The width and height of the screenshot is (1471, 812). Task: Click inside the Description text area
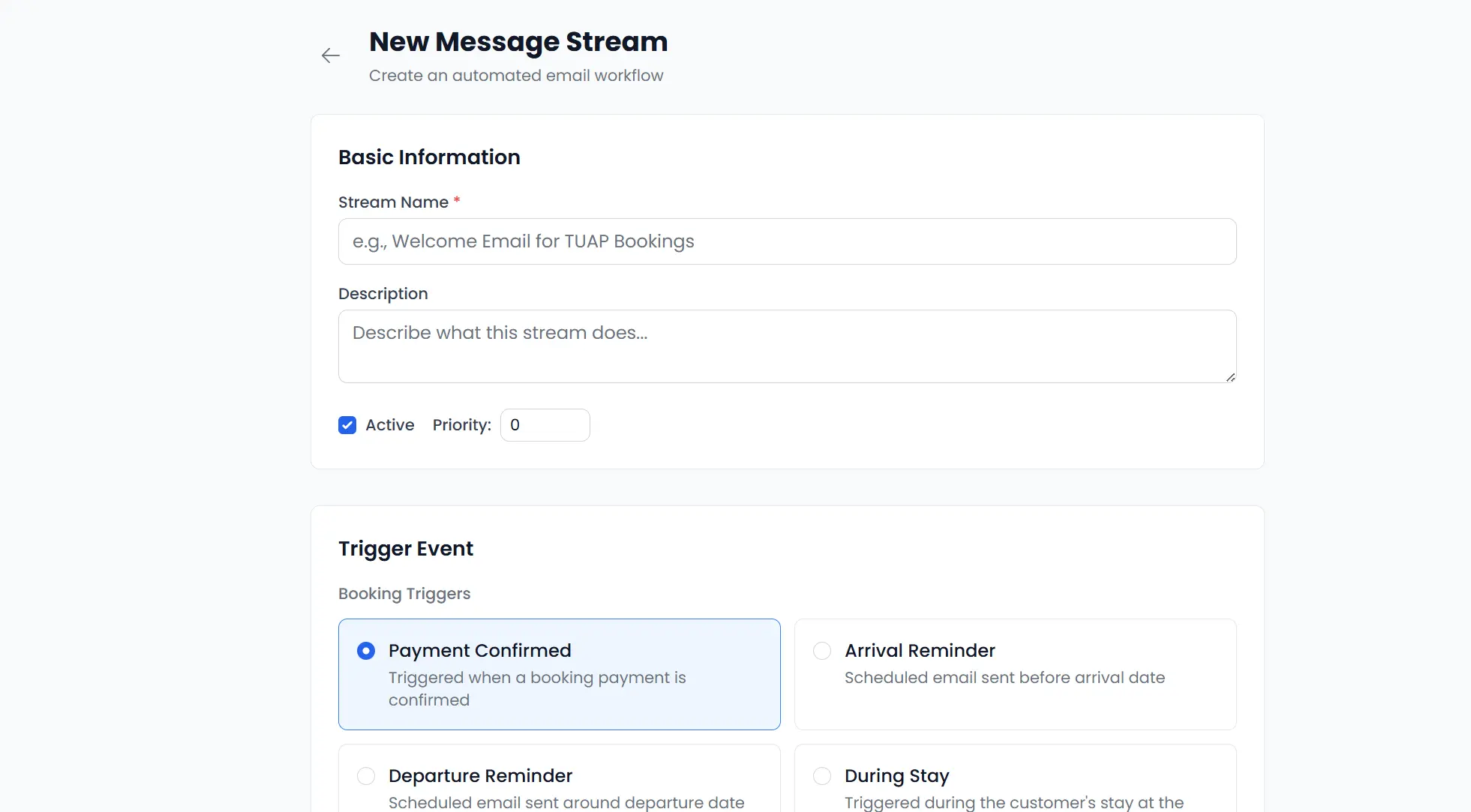pyautogui.click(x=786, y=346)
